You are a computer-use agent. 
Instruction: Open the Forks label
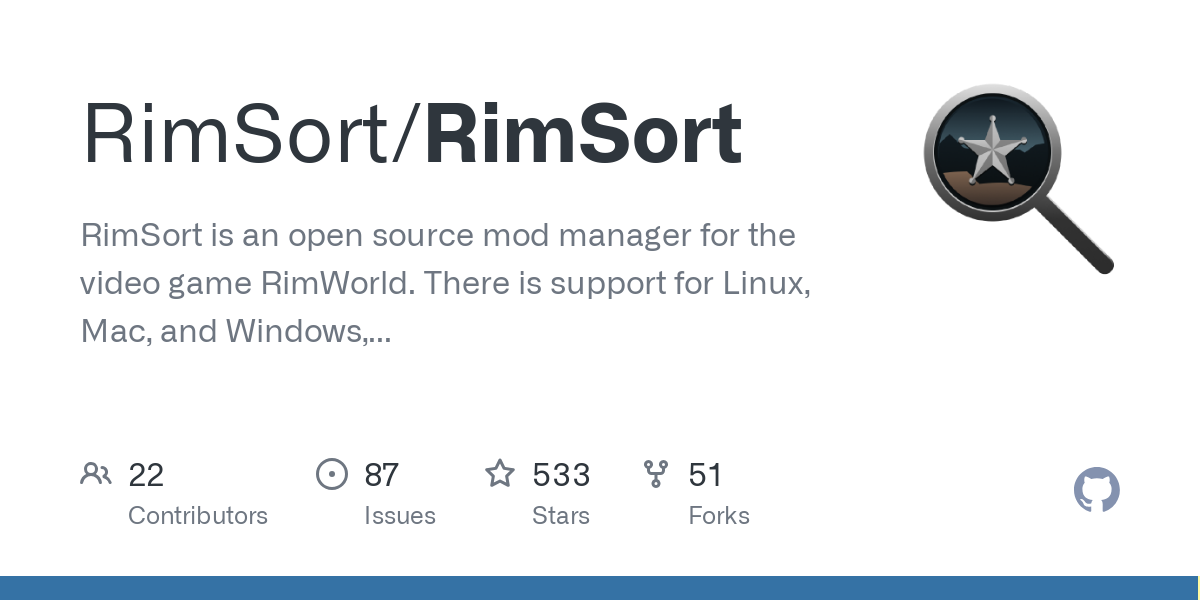[x=719, y=516]
